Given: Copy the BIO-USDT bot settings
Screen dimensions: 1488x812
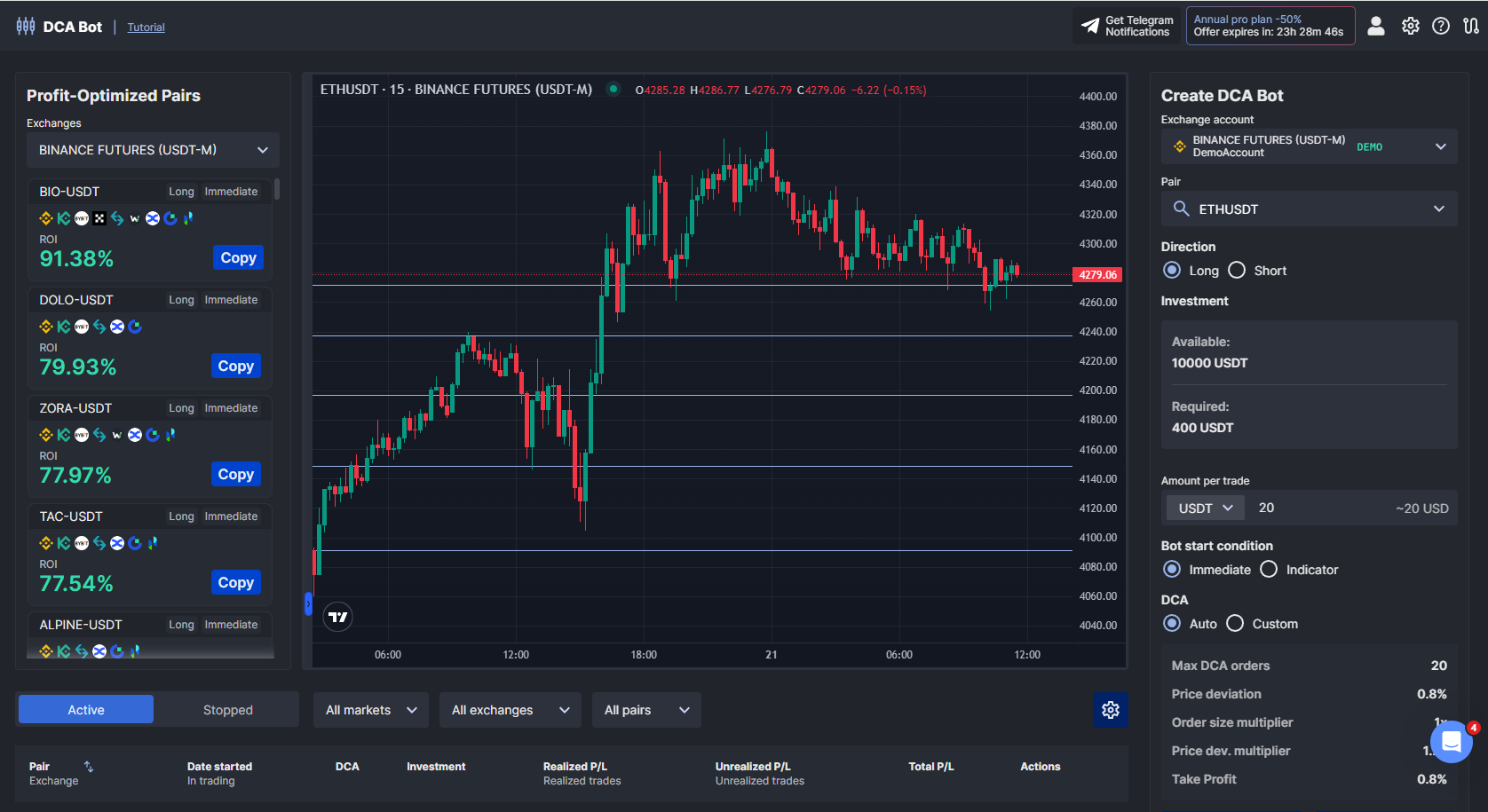Looking at the screenshot, I should click(238, 257).
